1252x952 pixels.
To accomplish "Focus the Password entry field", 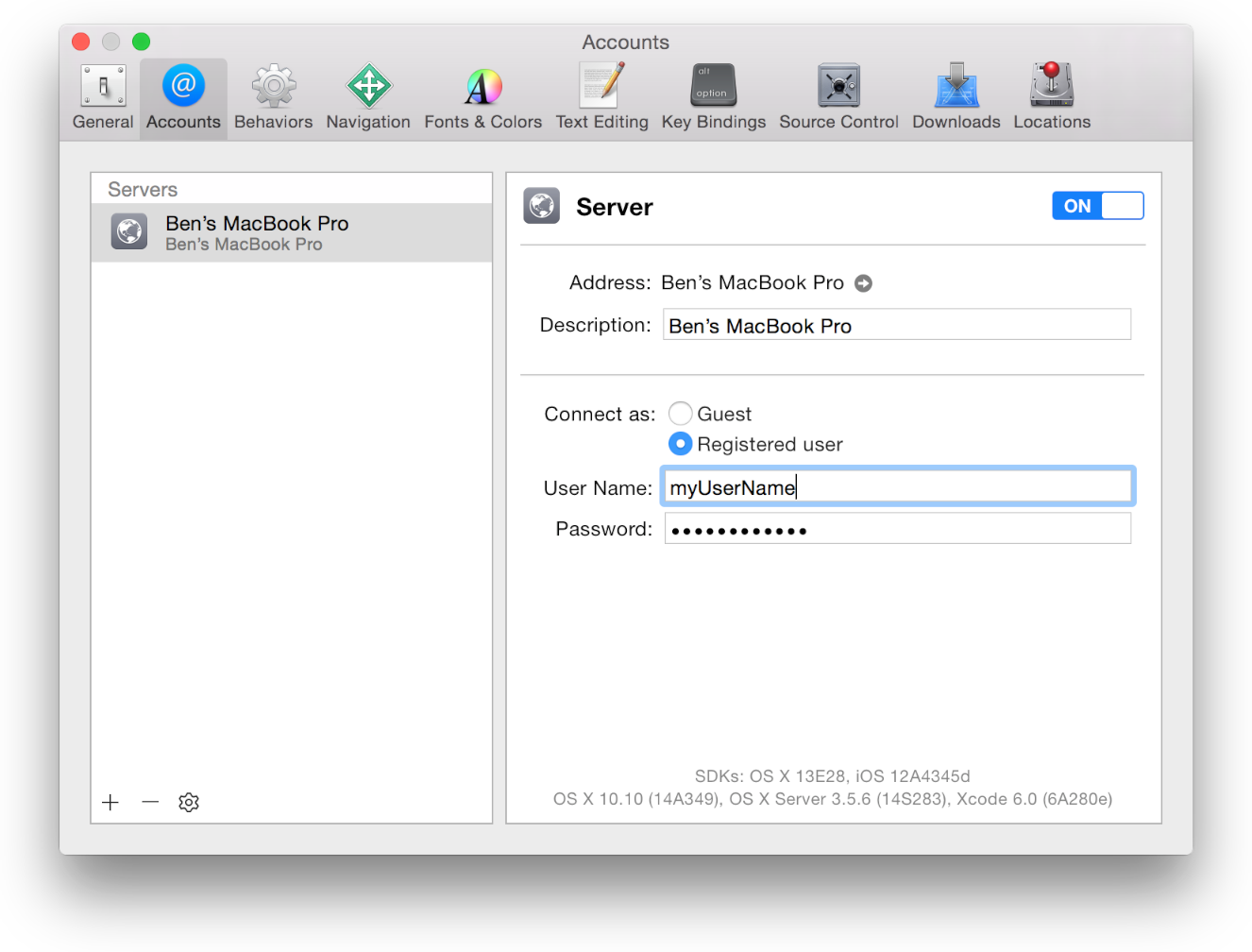I will point(896,528).
